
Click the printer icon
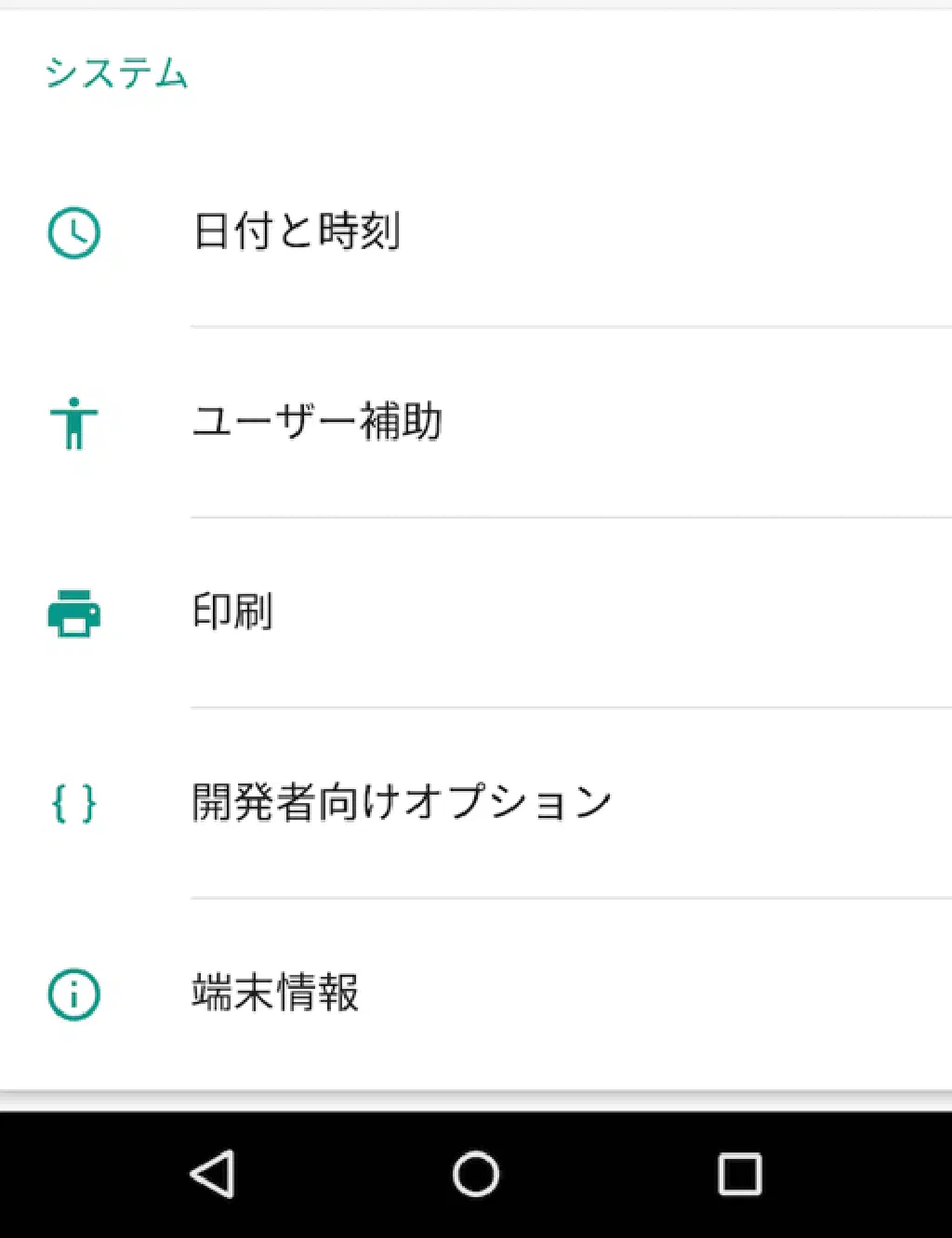(74, 613)
